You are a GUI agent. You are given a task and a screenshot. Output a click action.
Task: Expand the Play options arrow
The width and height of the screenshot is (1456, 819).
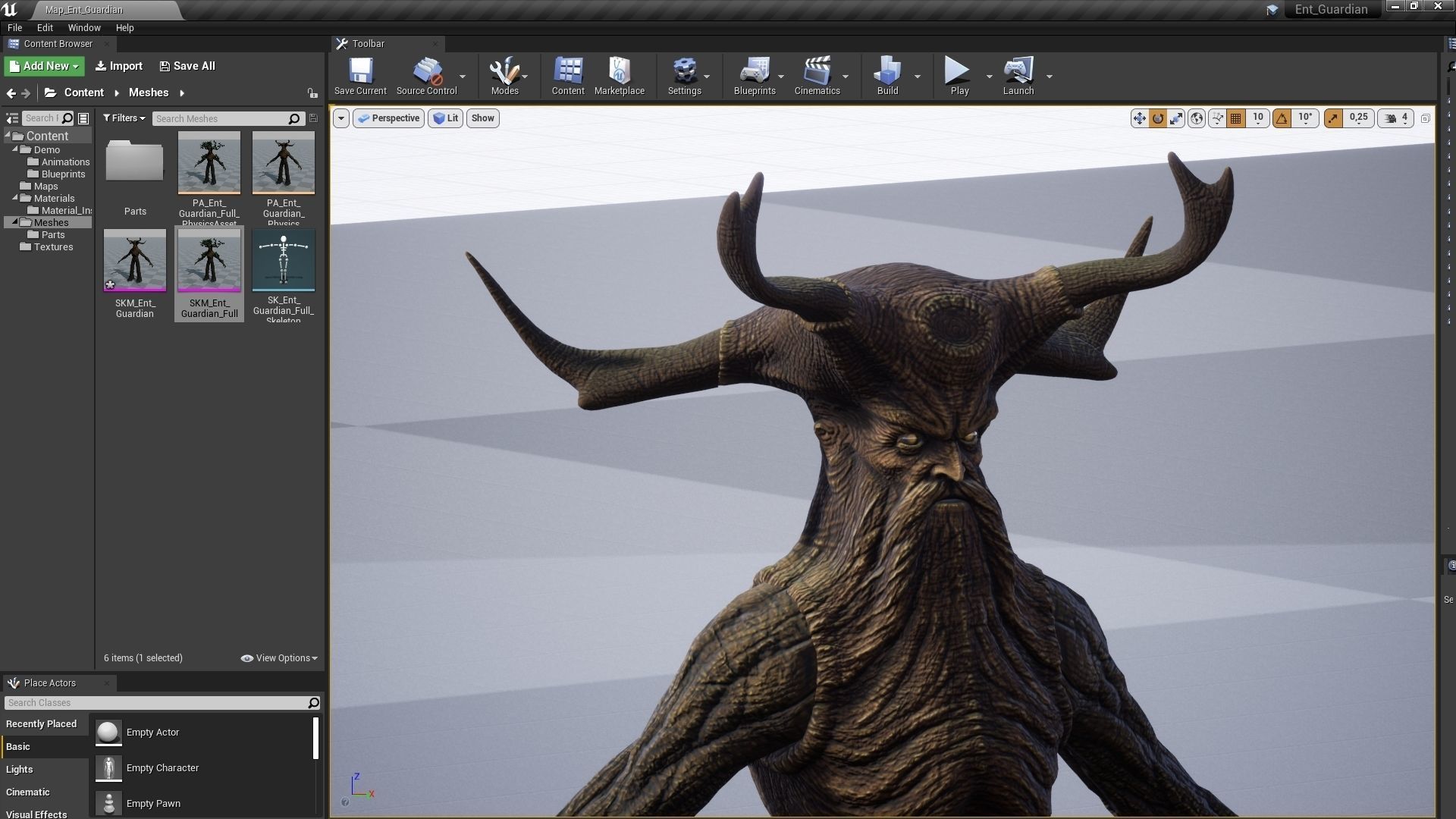pyautogui.click(x=989, y=77)
